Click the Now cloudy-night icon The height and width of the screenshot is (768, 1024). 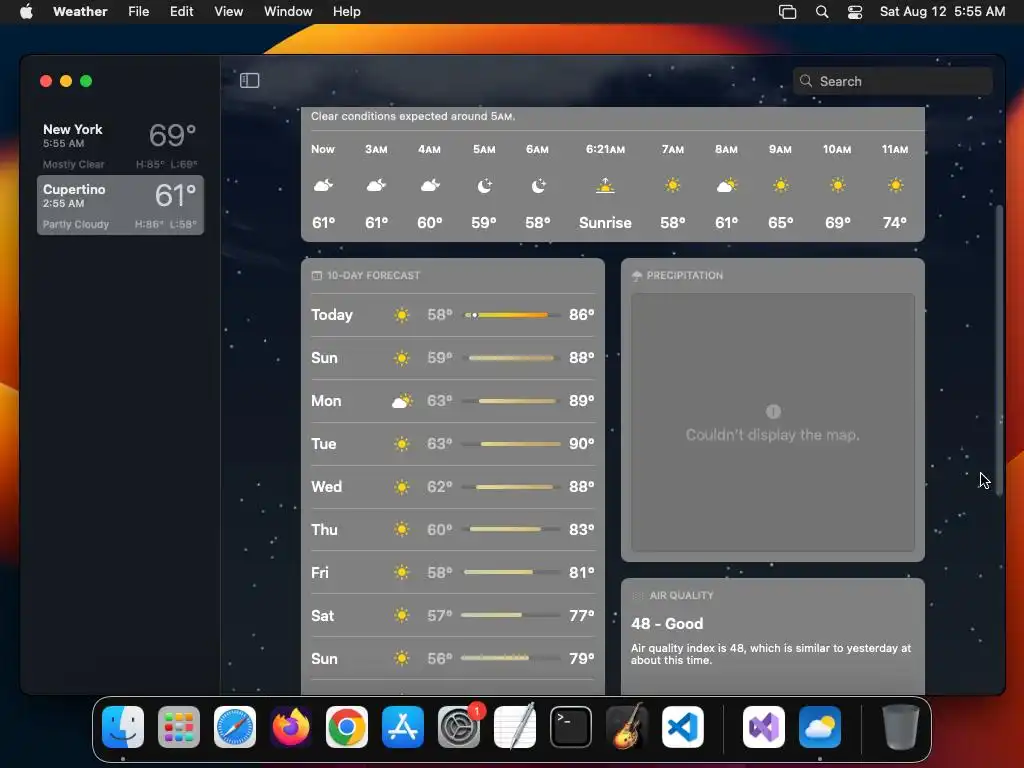323,186
